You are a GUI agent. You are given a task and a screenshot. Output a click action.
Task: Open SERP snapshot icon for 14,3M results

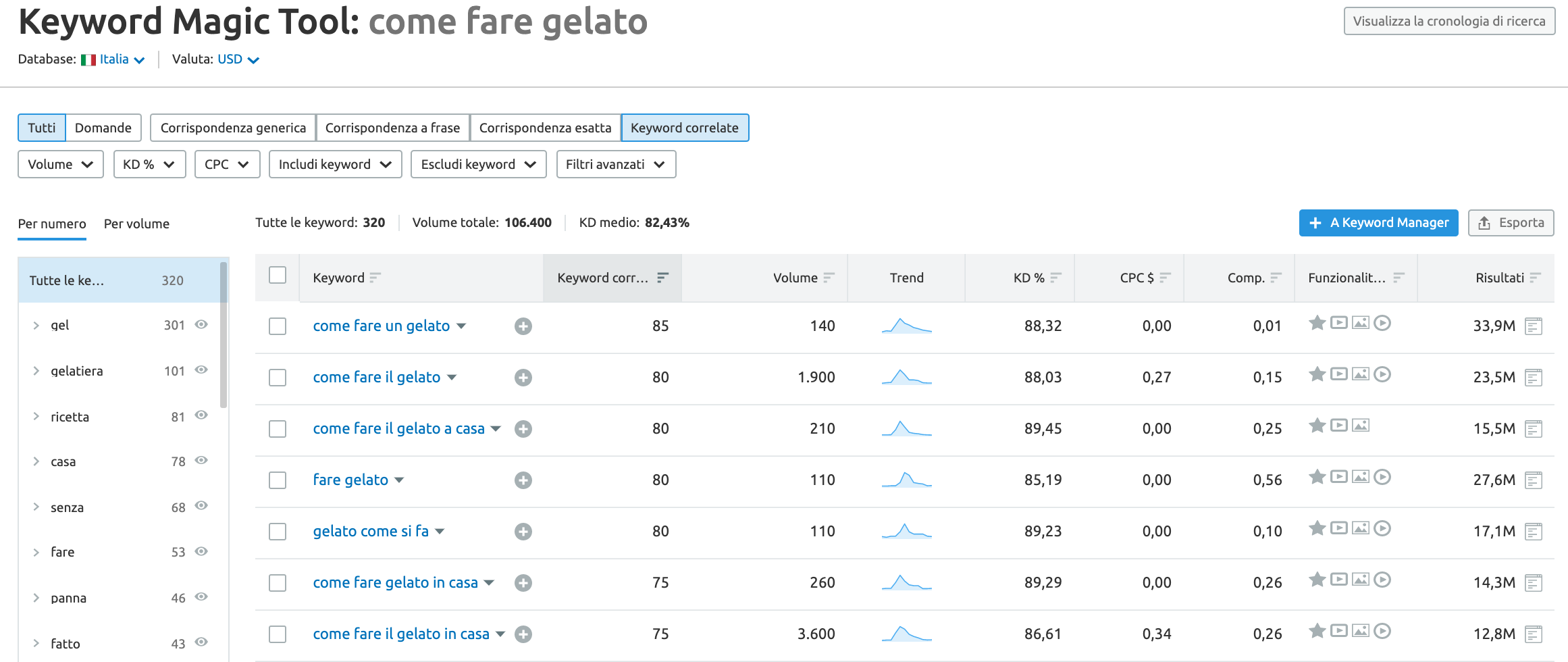(x=1534, y=583)
